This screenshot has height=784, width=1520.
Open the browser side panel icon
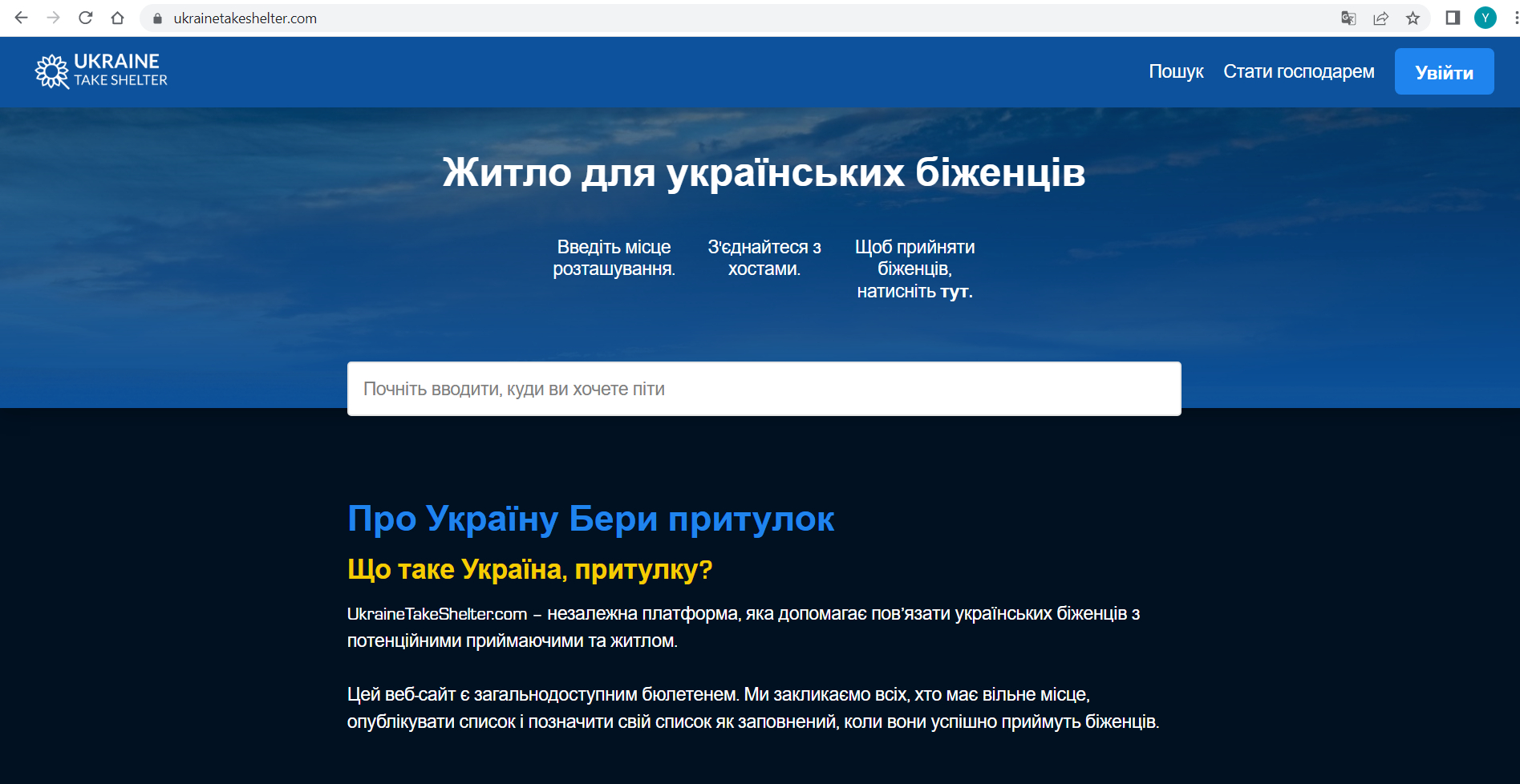pyautogui.click(x=1453, y=18)
